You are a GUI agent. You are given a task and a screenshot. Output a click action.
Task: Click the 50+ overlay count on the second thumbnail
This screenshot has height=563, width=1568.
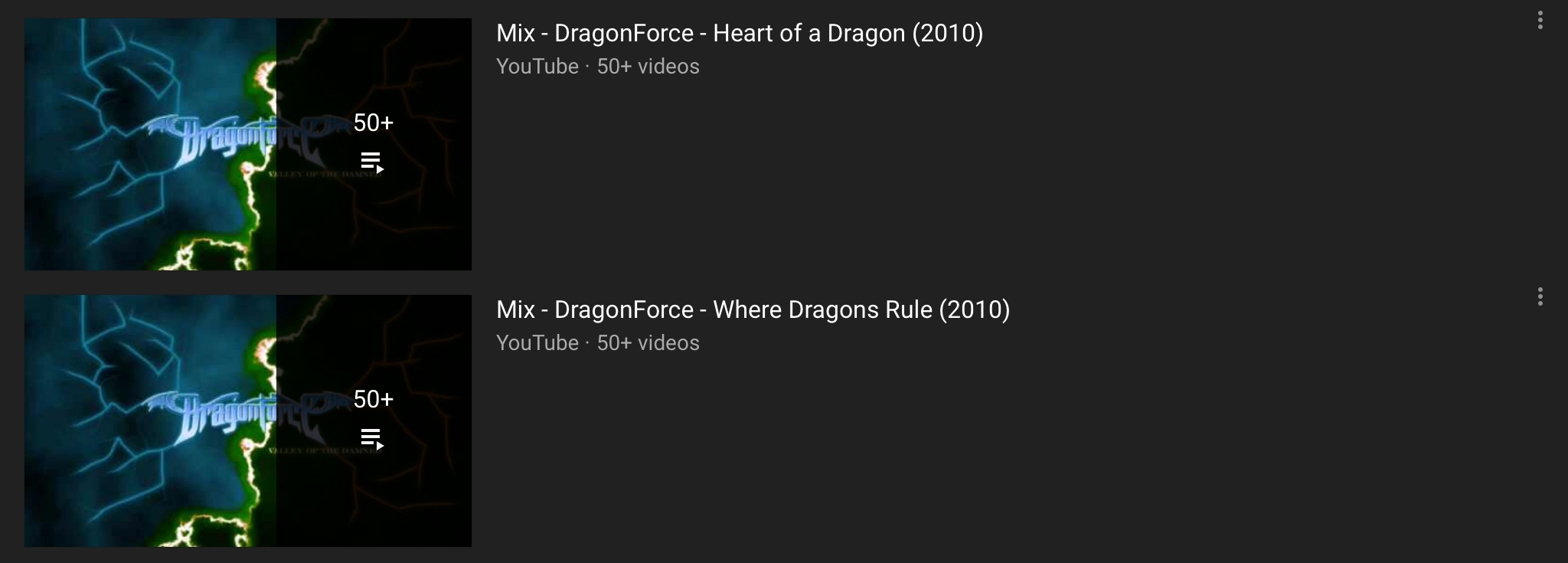pyautogui.click(x=373, y=399)
